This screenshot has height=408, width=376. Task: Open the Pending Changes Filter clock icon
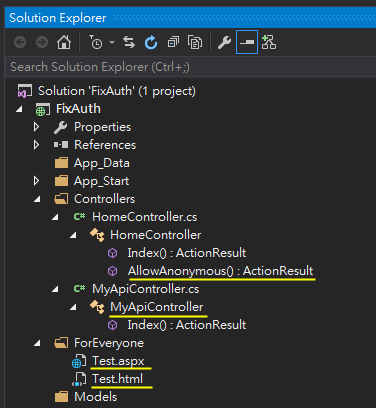pos(96,42)
